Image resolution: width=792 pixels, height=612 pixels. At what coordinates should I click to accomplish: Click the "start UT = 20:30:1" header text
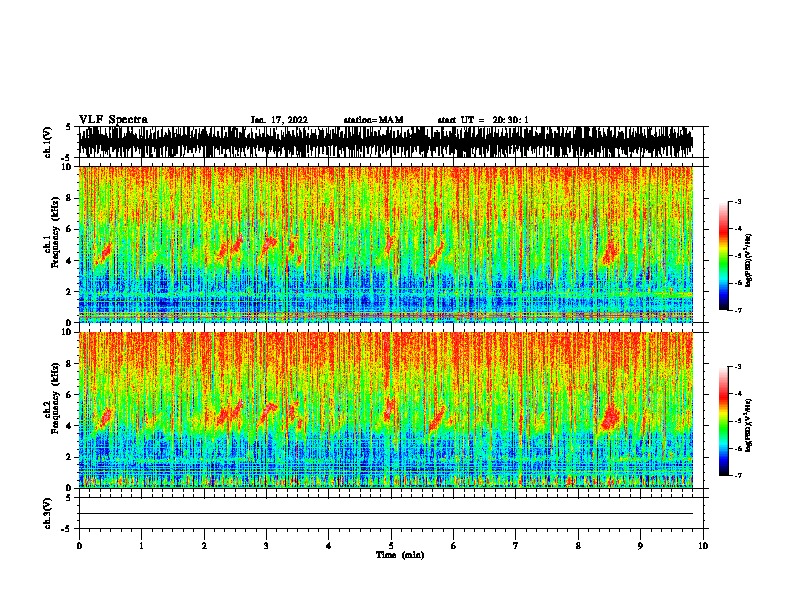pos(483,120)
